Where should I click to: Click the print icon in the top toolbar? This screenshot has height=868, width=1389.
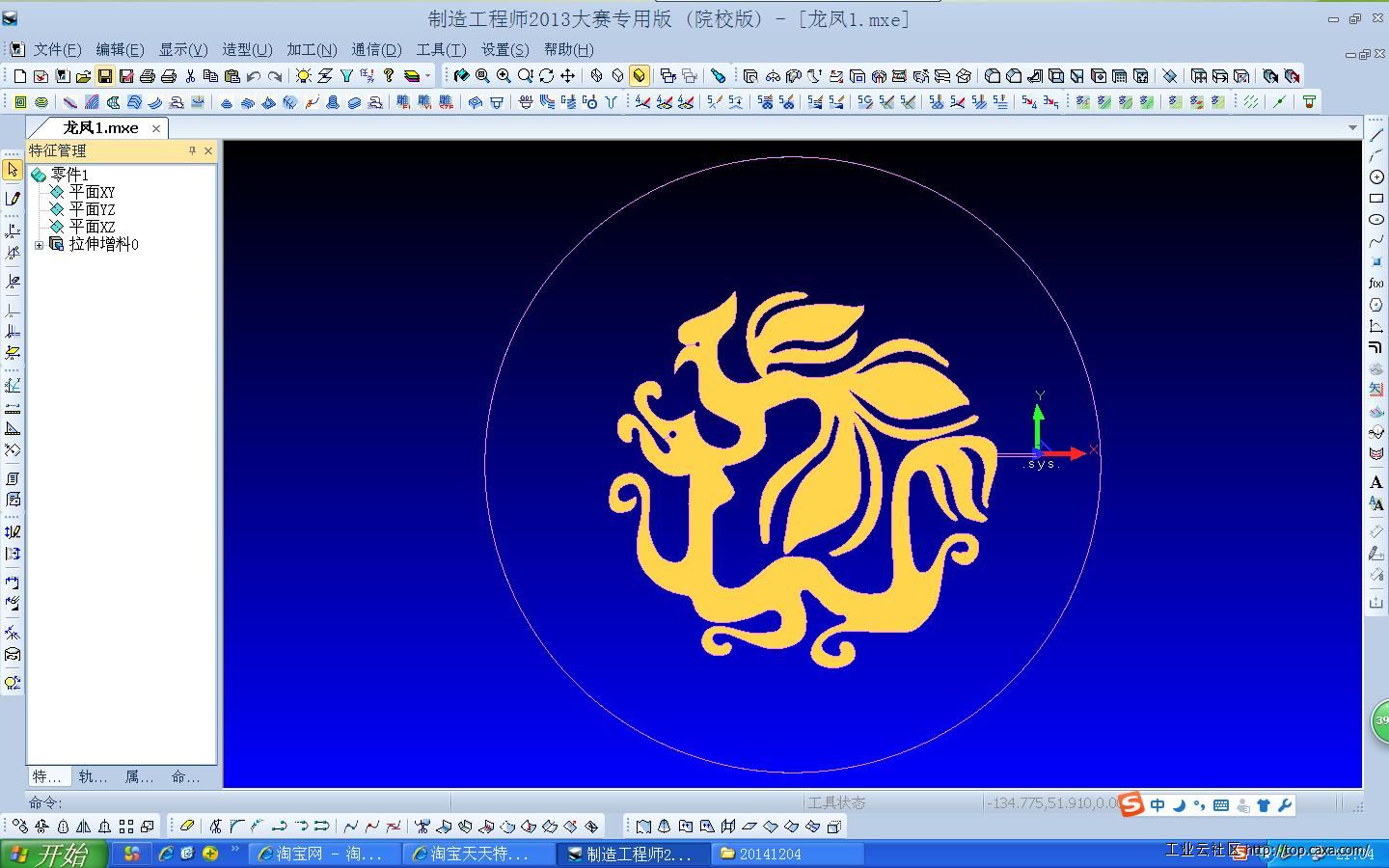pyautogui.click(x=148, y=75)
